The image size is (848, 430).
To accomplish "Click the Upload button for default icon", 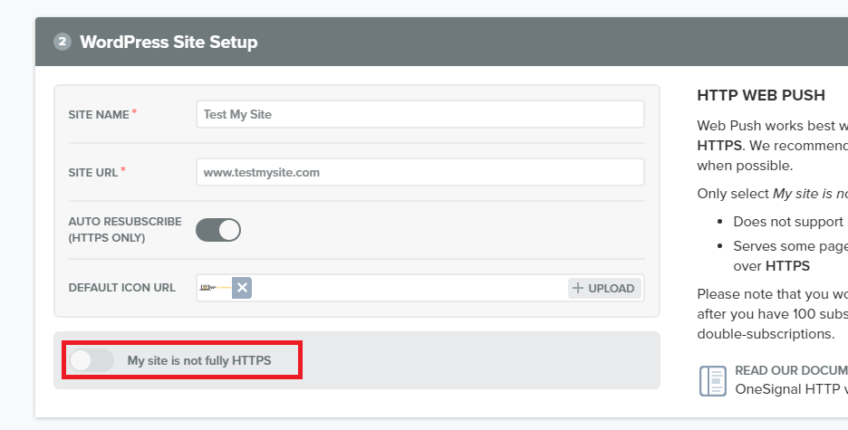I will (x=604, y=288).
